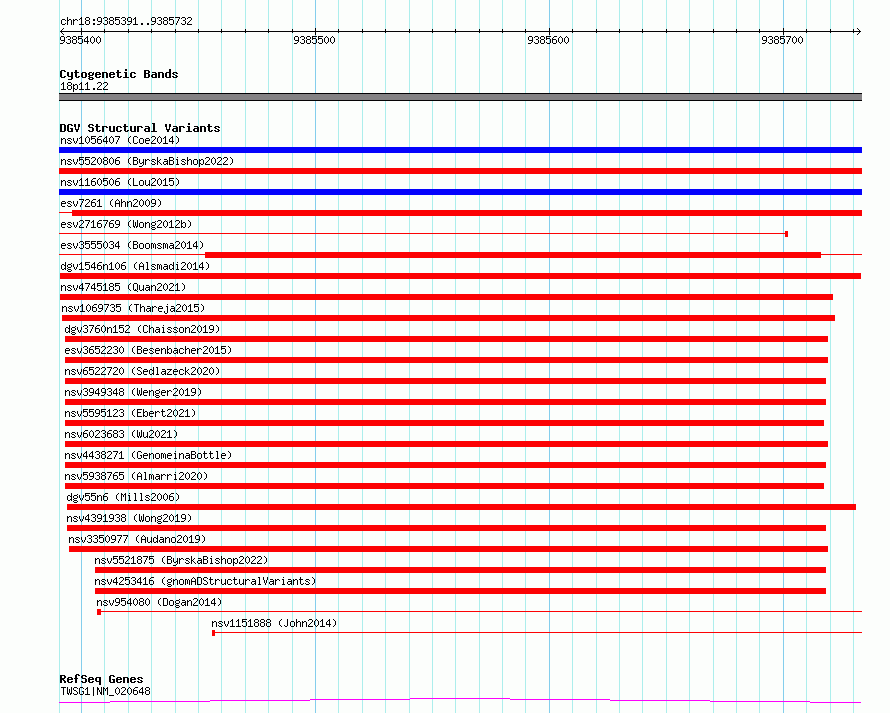Open nsv4745185 (Quan2021) label

pyautogui.click(x=123, y=287)
